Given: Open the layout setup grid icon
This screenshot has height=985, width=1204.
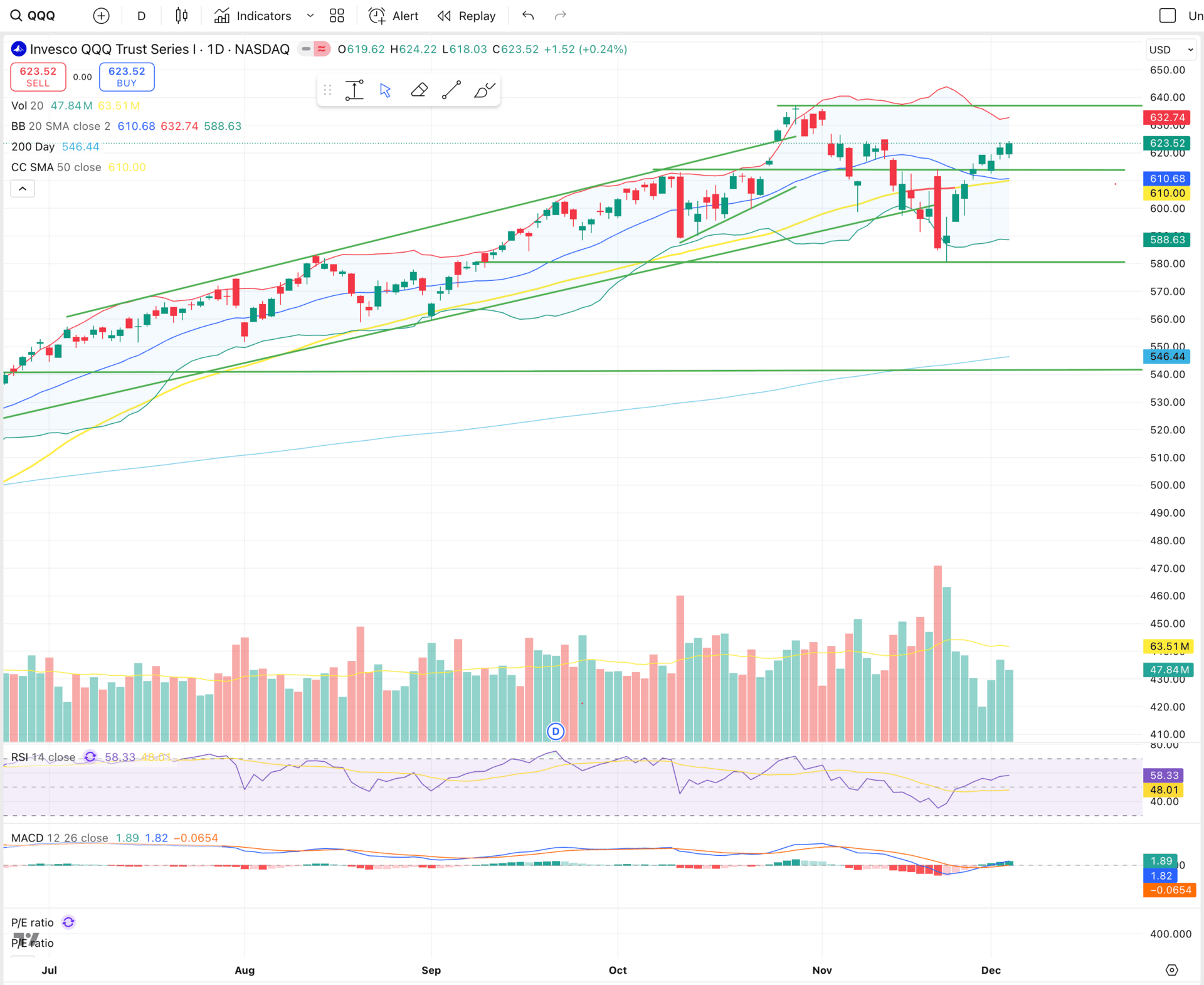Looking at the screenshot, I should coord(337,16).
